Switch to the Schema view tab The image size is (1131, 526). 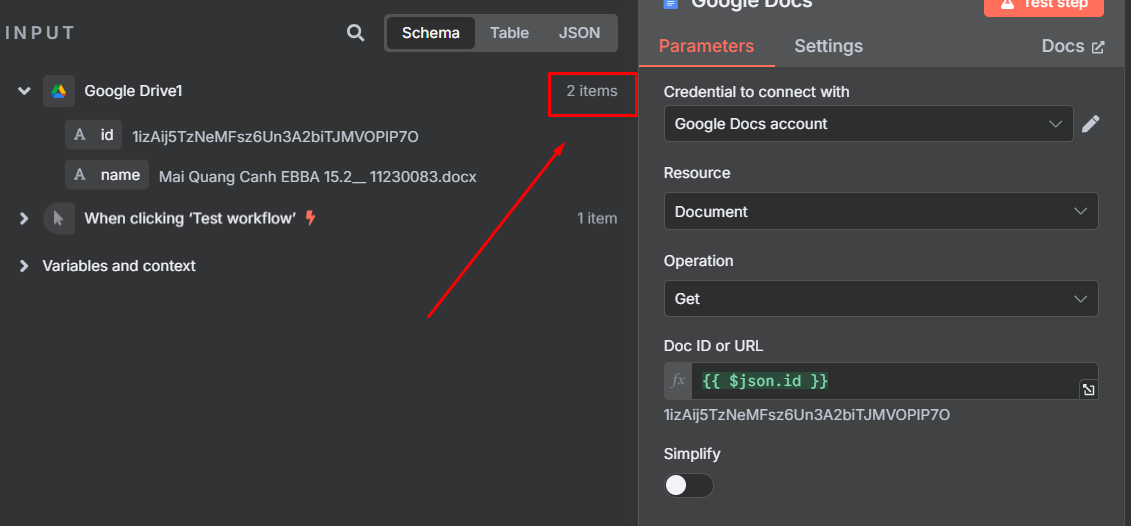(431, 33)
